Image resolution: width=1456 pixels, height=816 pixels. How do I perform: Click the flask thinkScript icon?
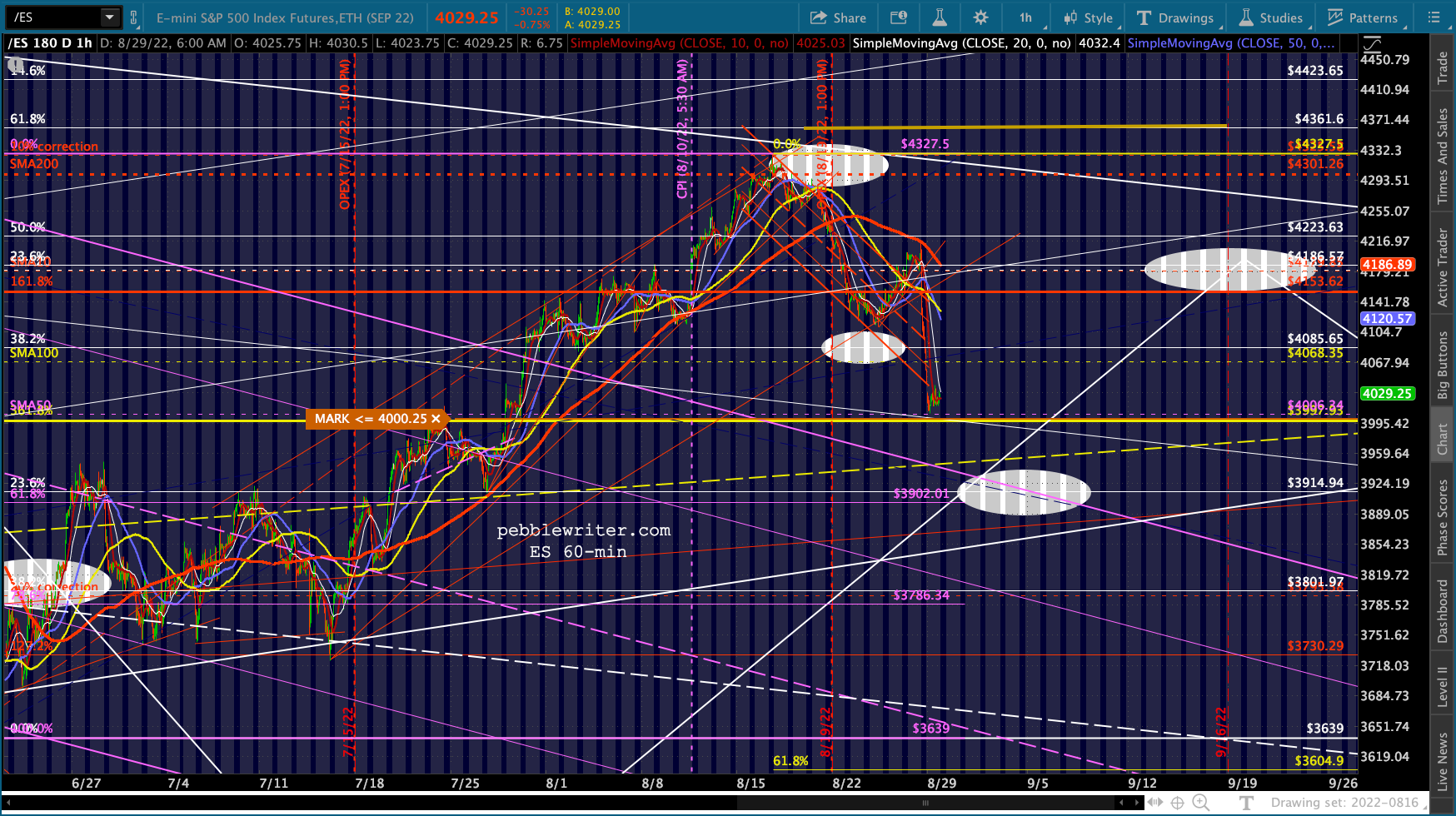[940, 17]
